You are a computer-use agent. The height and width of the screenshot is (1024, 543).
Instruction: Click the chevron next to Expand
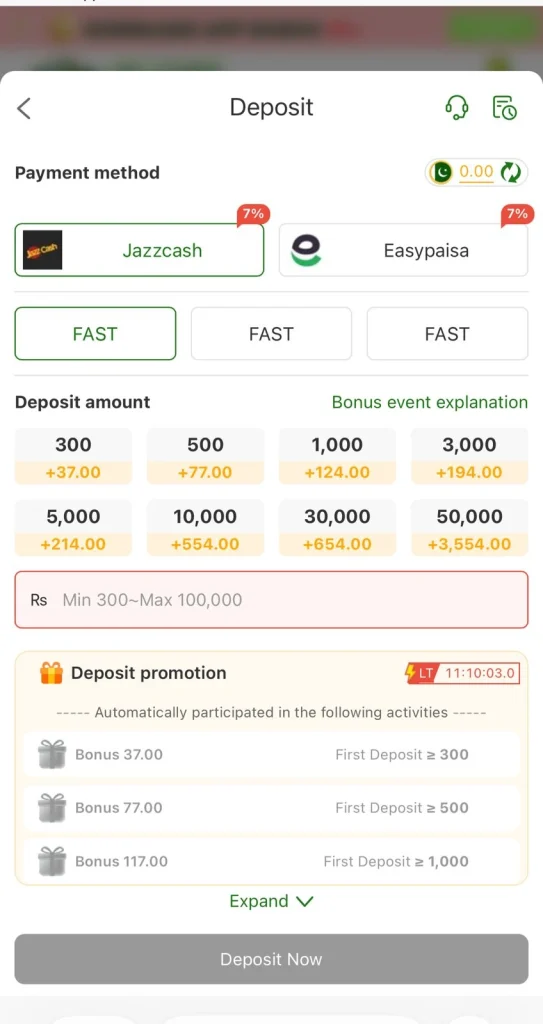(x=304, y=902)
